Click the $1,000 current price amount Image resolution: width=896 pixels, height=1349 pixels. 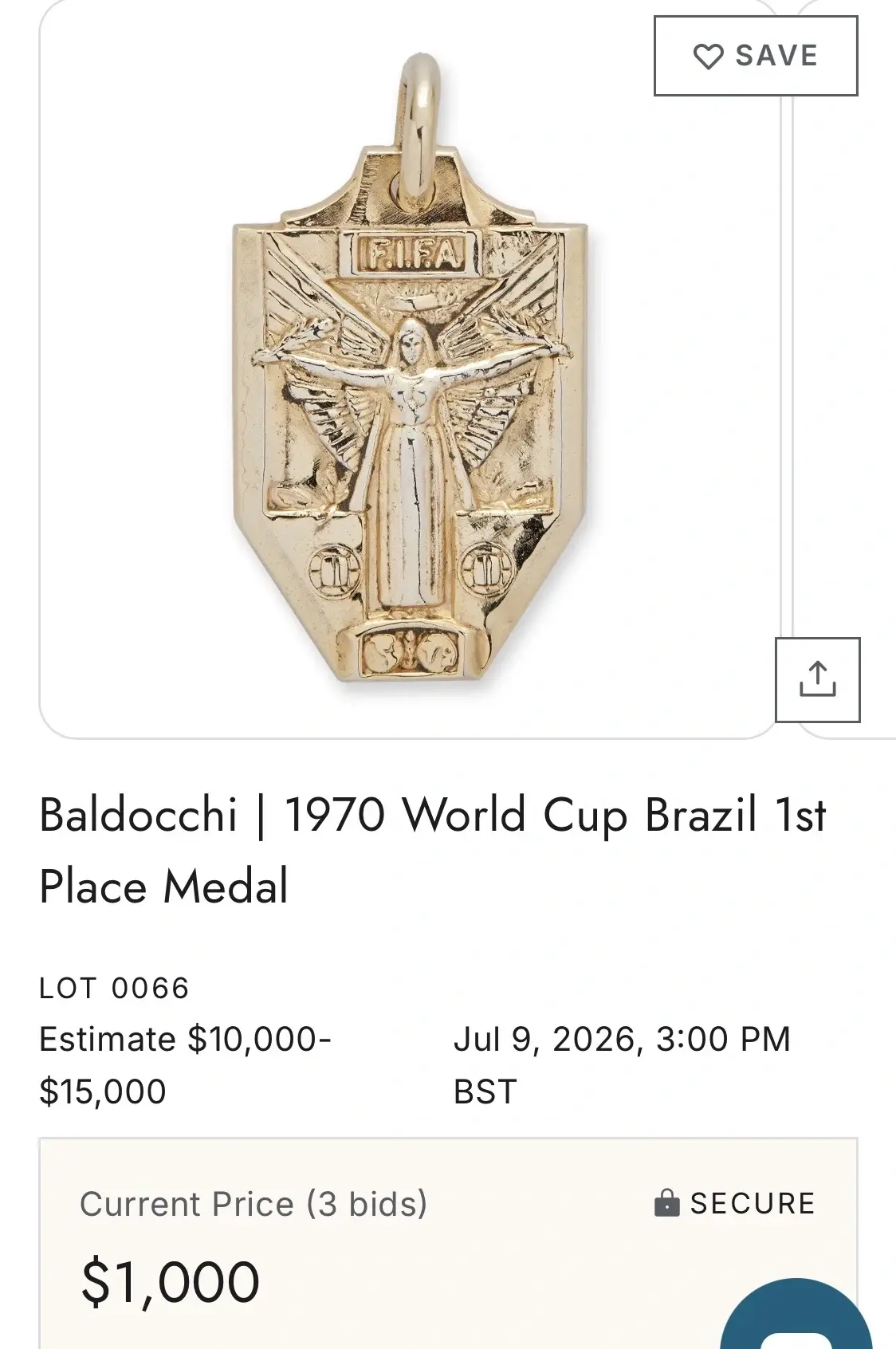click(170, 1283)
